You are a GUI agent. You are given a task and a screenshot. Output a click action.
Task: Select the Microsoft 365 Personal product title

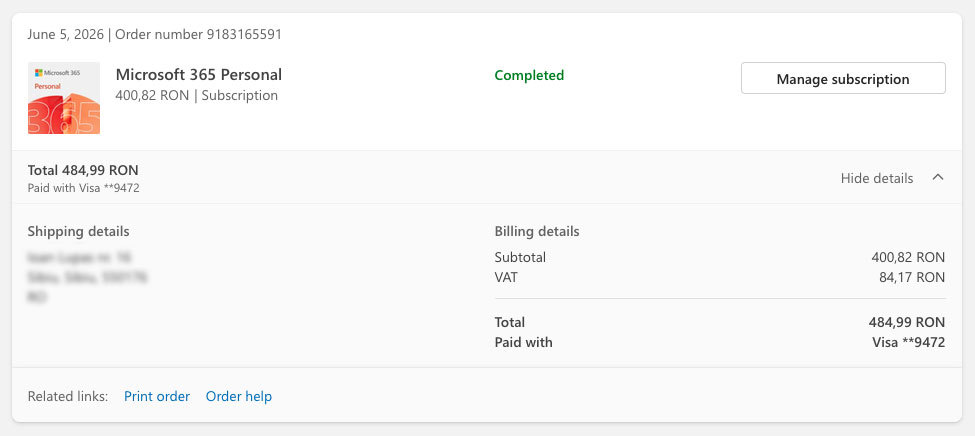pyautogui.click(x=199, y=75)
